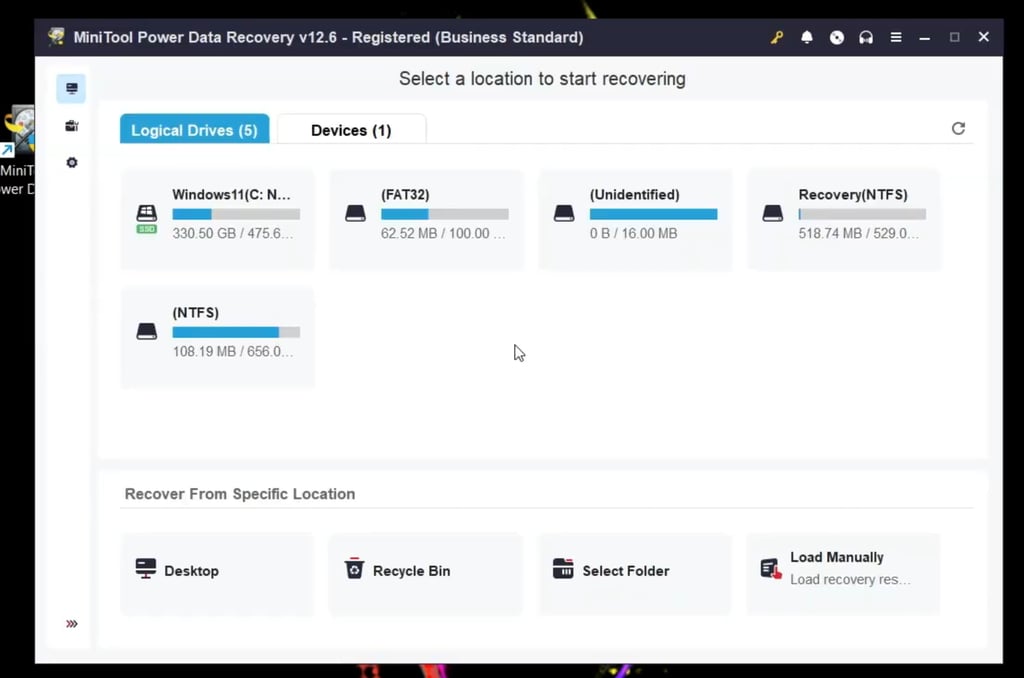The image size is (1024, 678).
Task: Click the Select Folder icon
Action: (x=563, y=568)
